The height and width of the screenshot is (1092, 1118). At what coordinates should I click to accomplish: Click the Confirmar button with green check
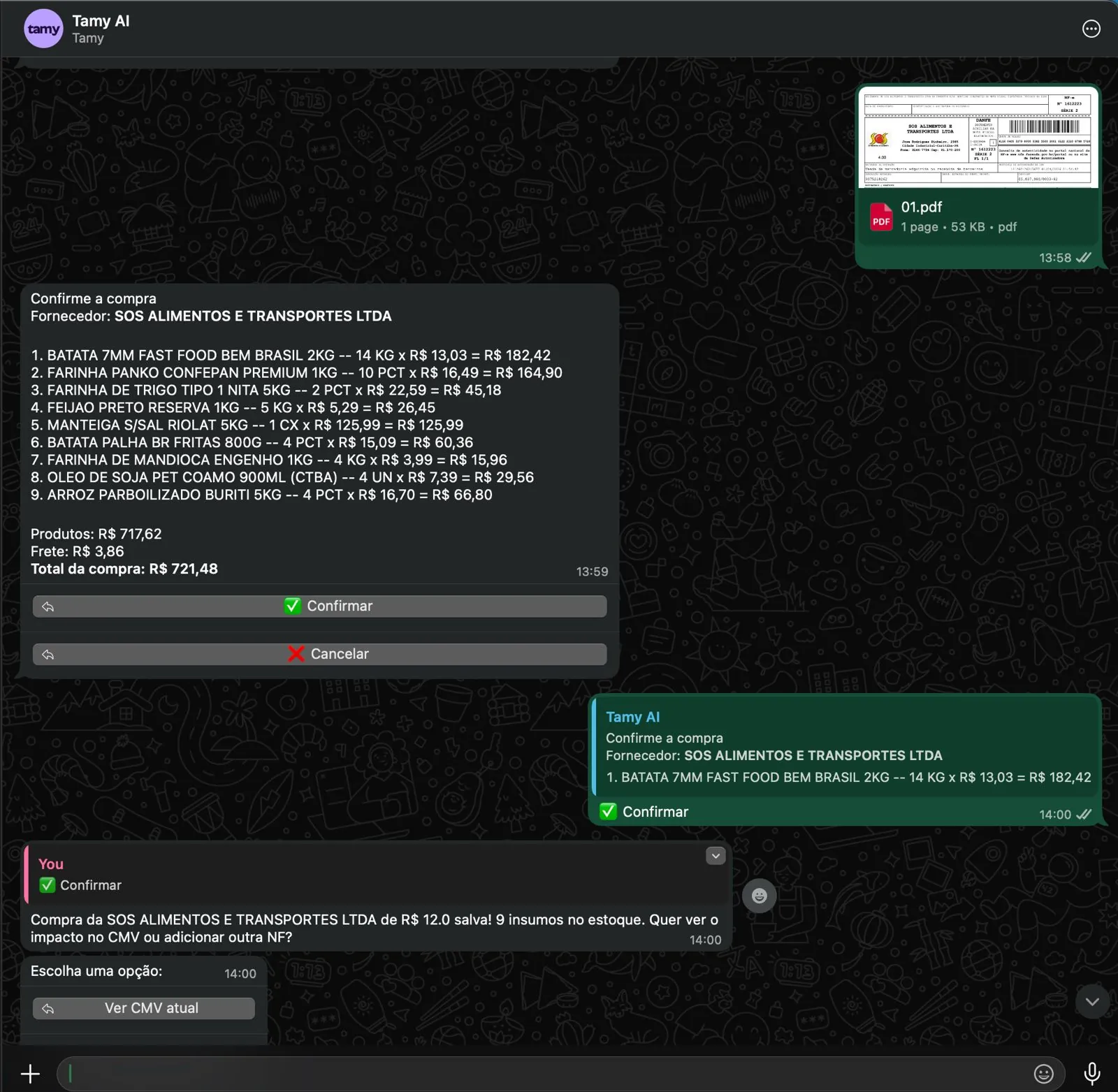tap(319, 606)
